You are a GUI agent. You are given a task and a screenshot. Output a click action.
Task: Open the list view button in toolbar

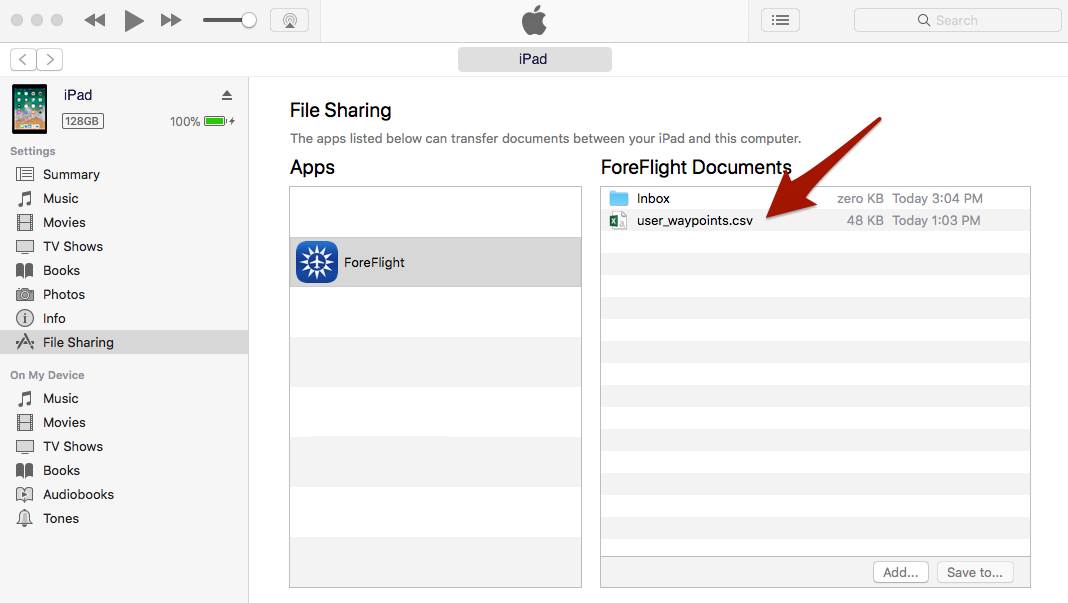[x=781, y=20]
